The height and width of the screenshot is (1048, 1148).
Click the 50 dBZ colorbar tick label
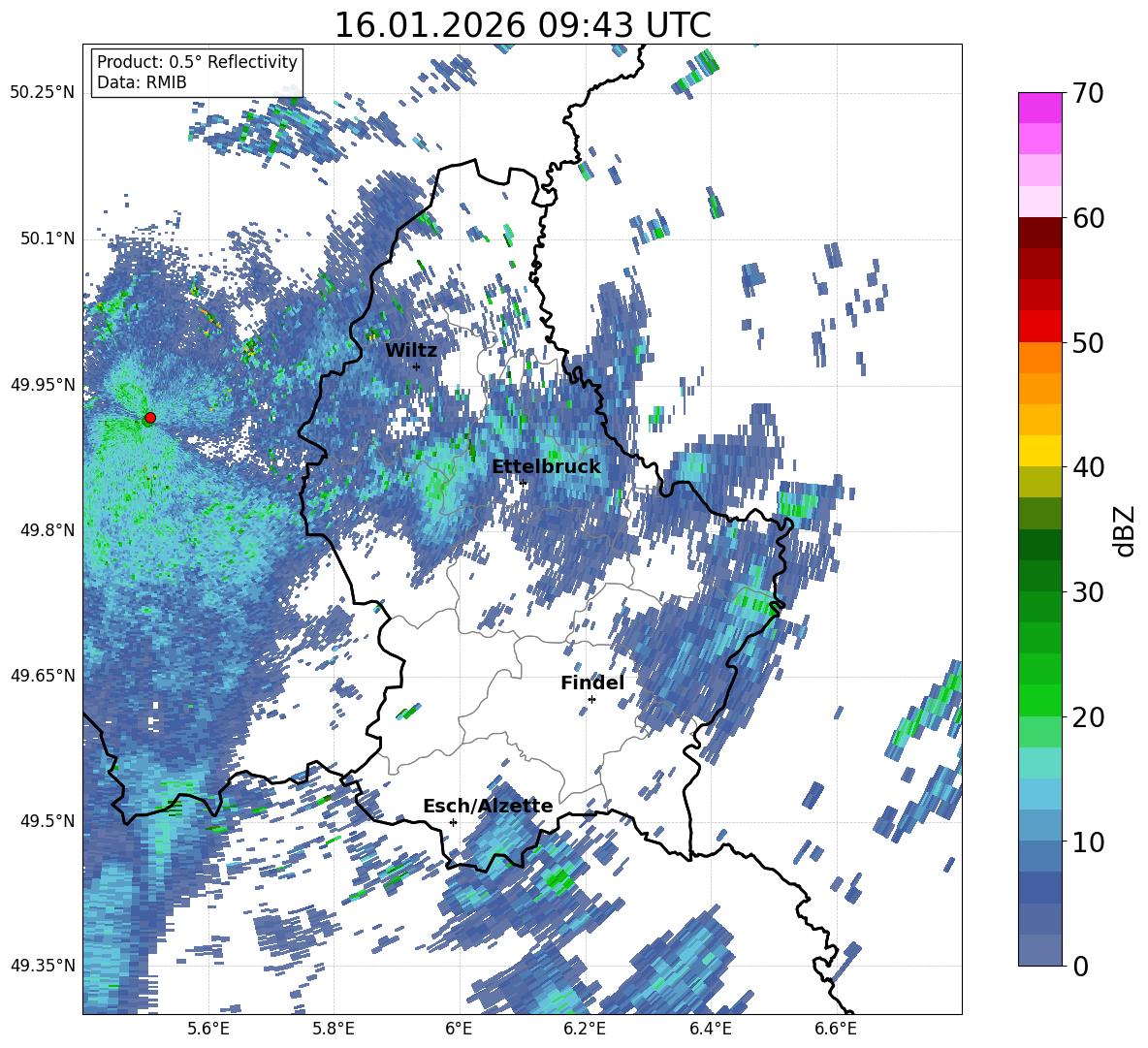[1088, 342]
